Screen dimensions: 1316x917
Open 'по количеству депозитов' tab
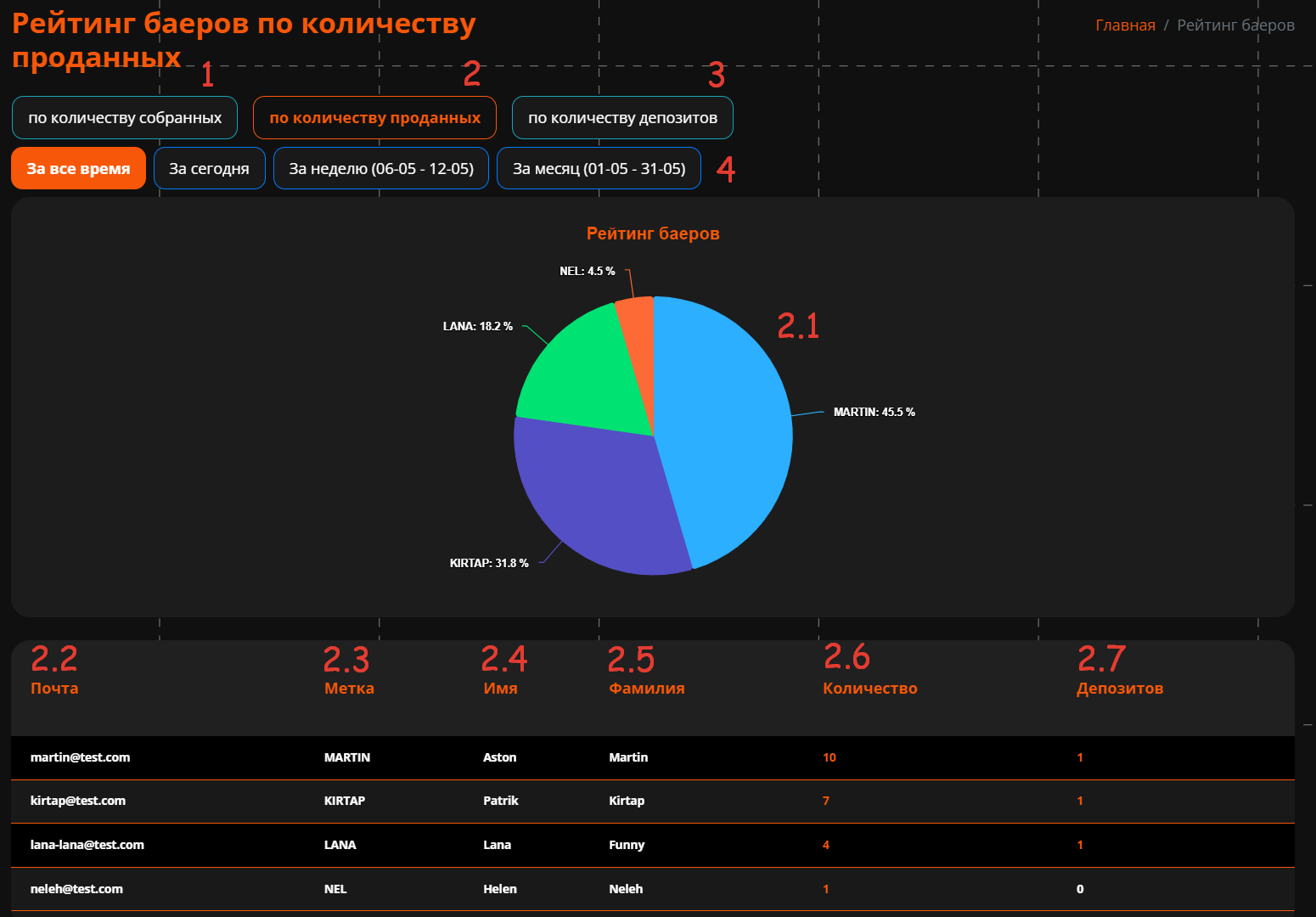[x=622, y=118]
